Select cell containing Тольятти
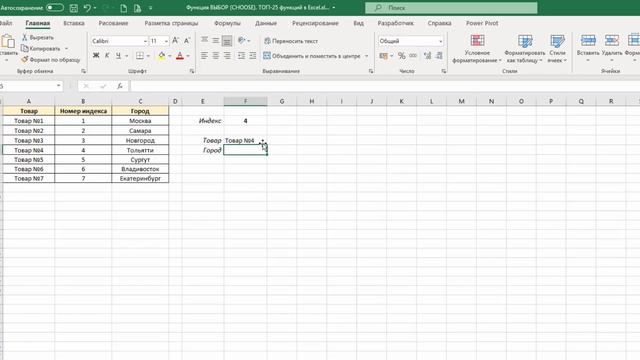The height and width of the screenshot is (360, 640). (140, 150)
